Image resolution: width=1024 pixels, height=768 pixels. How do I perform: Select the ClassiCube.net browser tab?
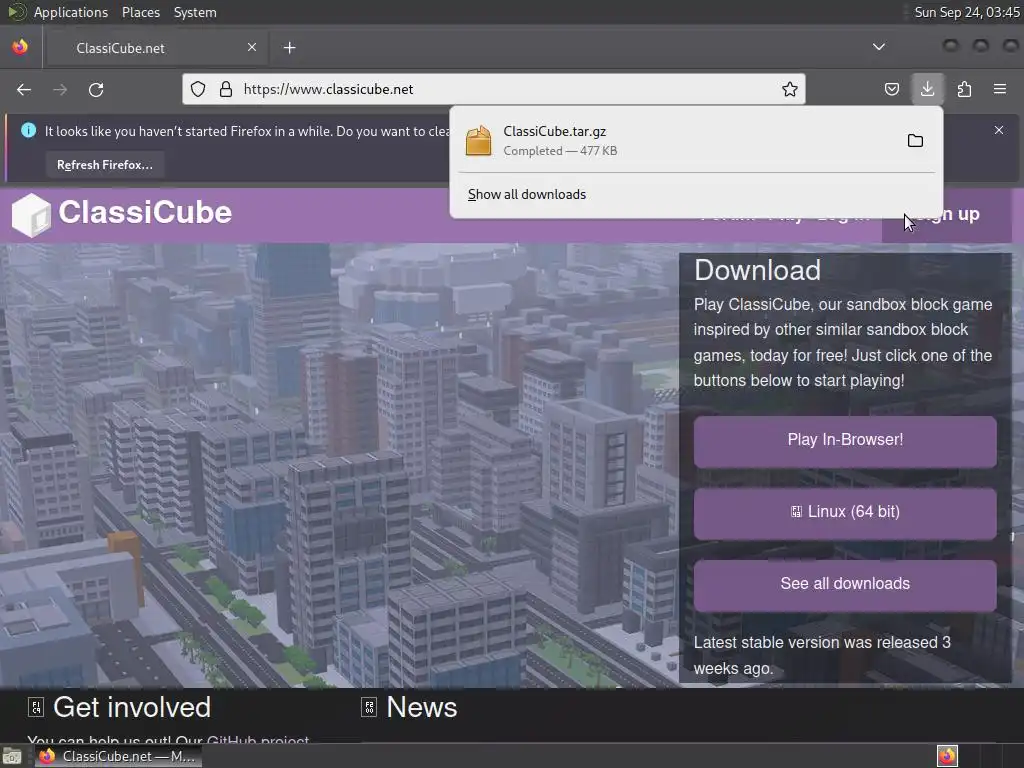[x=157, y=48]
